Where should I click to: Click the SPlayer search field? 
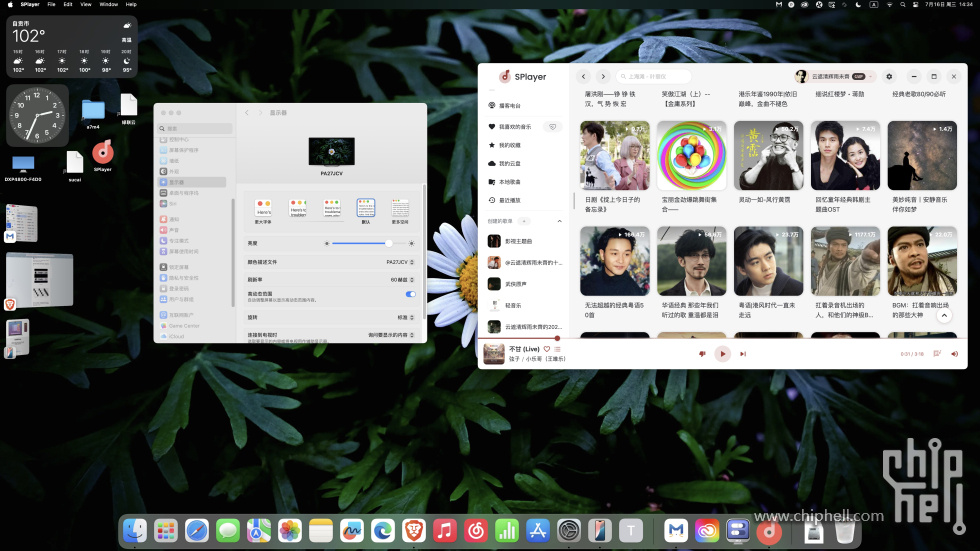[653, 76]
